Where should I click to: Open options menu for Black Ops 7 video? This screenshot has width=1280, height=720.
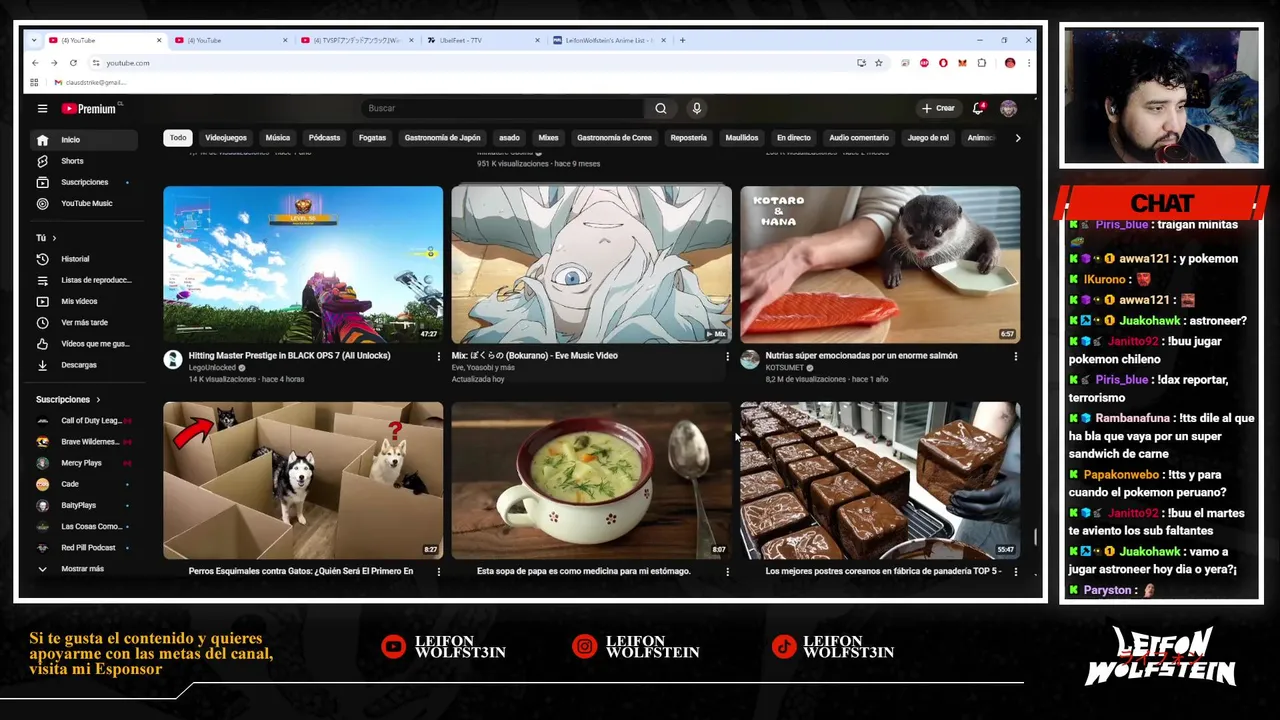pos(438,356)
